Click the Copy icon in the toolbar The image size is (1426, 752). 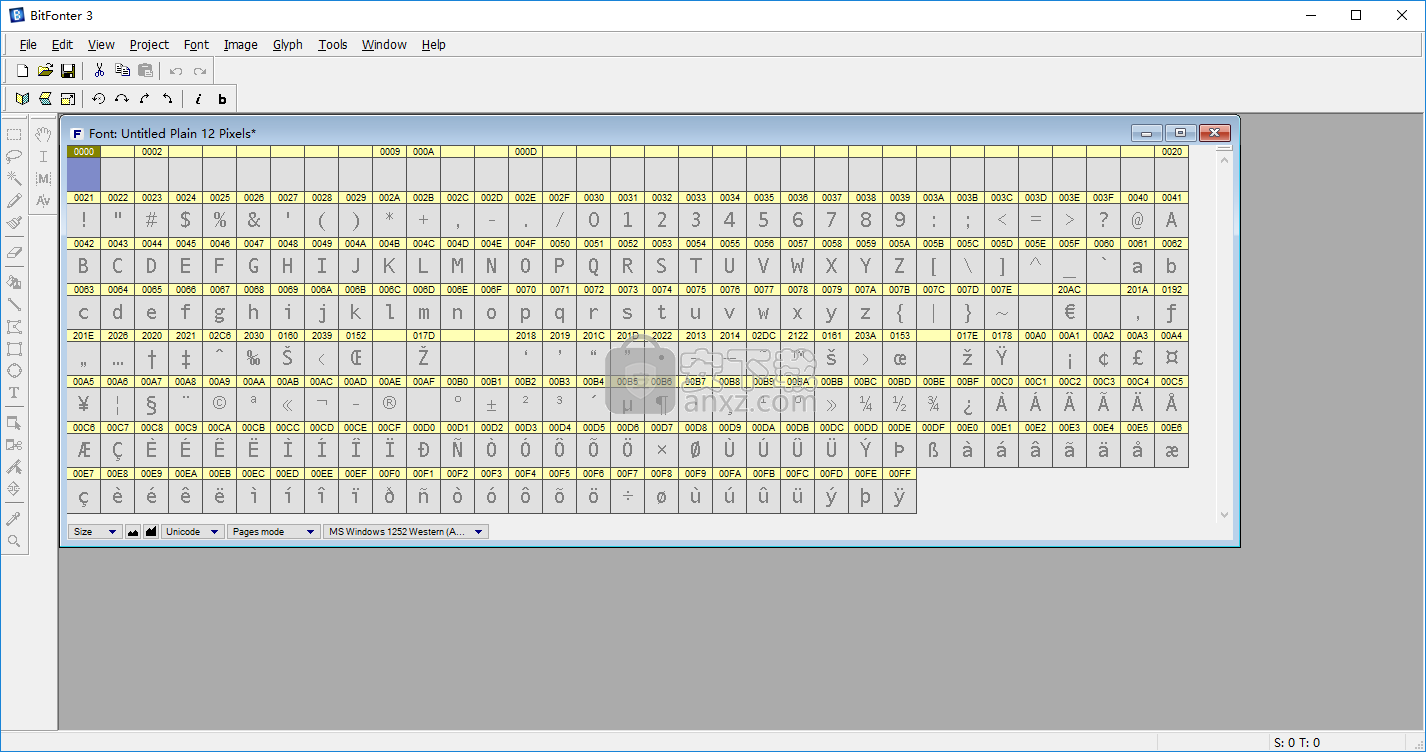[x=122, y=71]
